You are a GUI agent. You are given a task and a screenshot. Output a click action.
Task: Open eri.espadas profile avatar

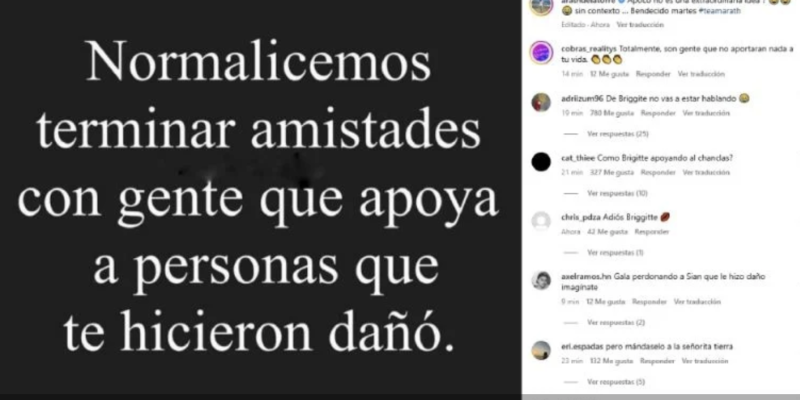pos(541,350)
